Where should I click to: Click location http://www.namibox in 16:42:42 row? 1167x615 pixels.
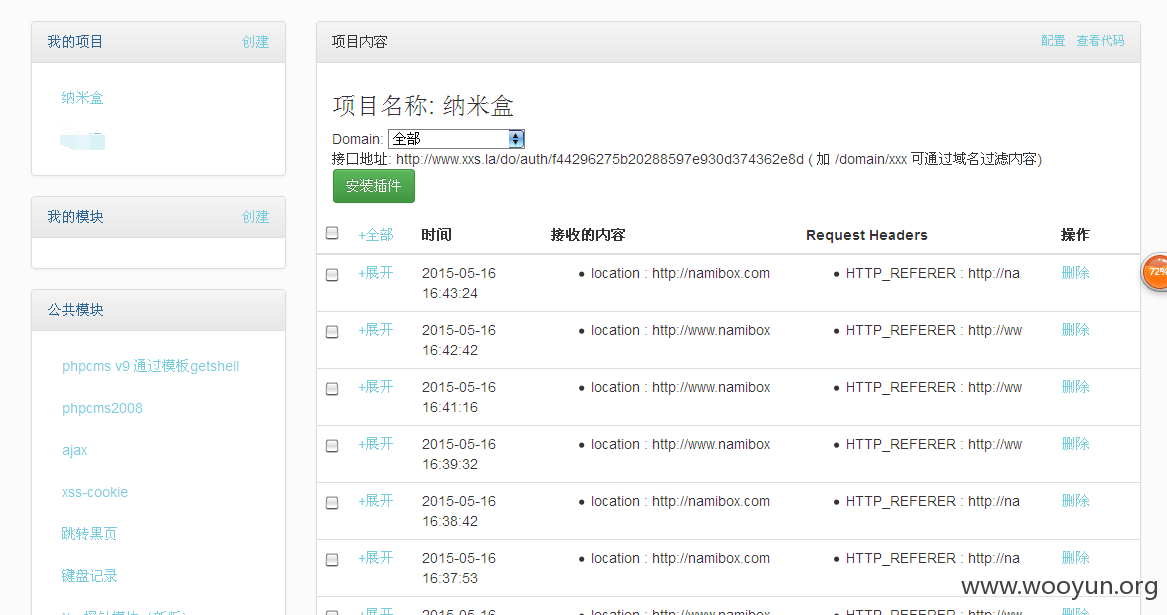click(680, 330)
